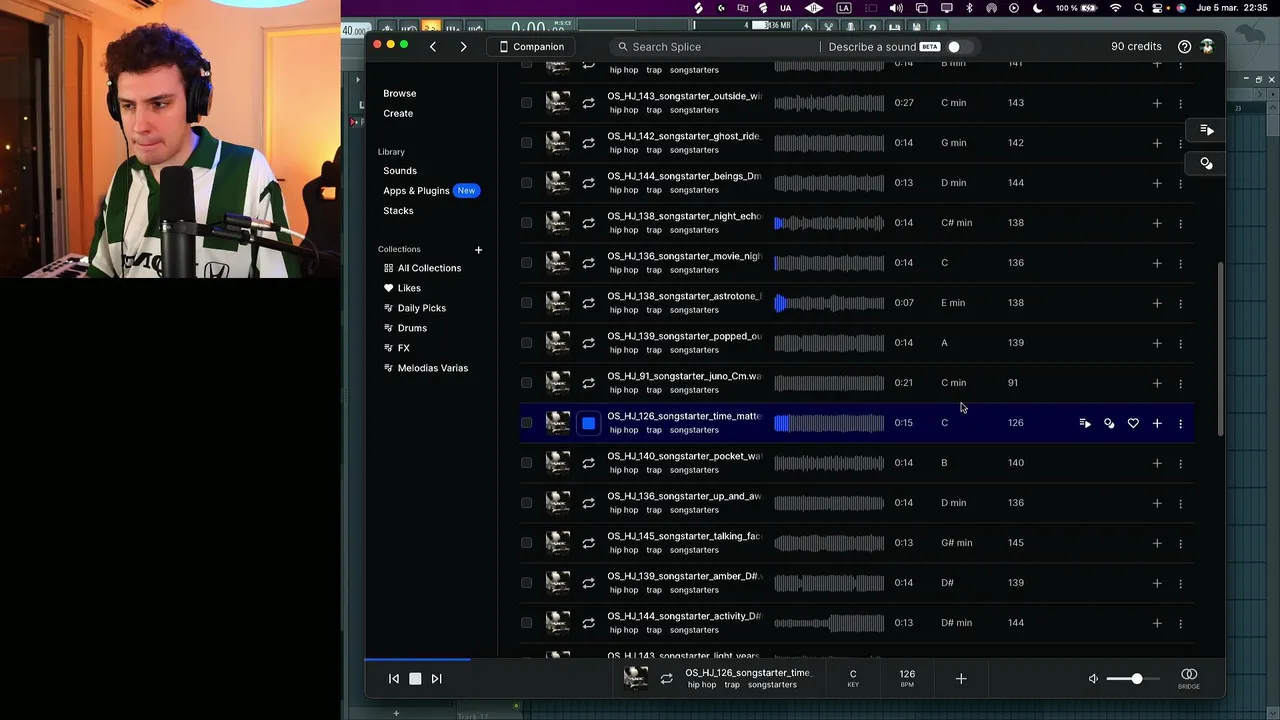
Task: Find similar sounds for time_matte sample
Action: coord(1109,423)
